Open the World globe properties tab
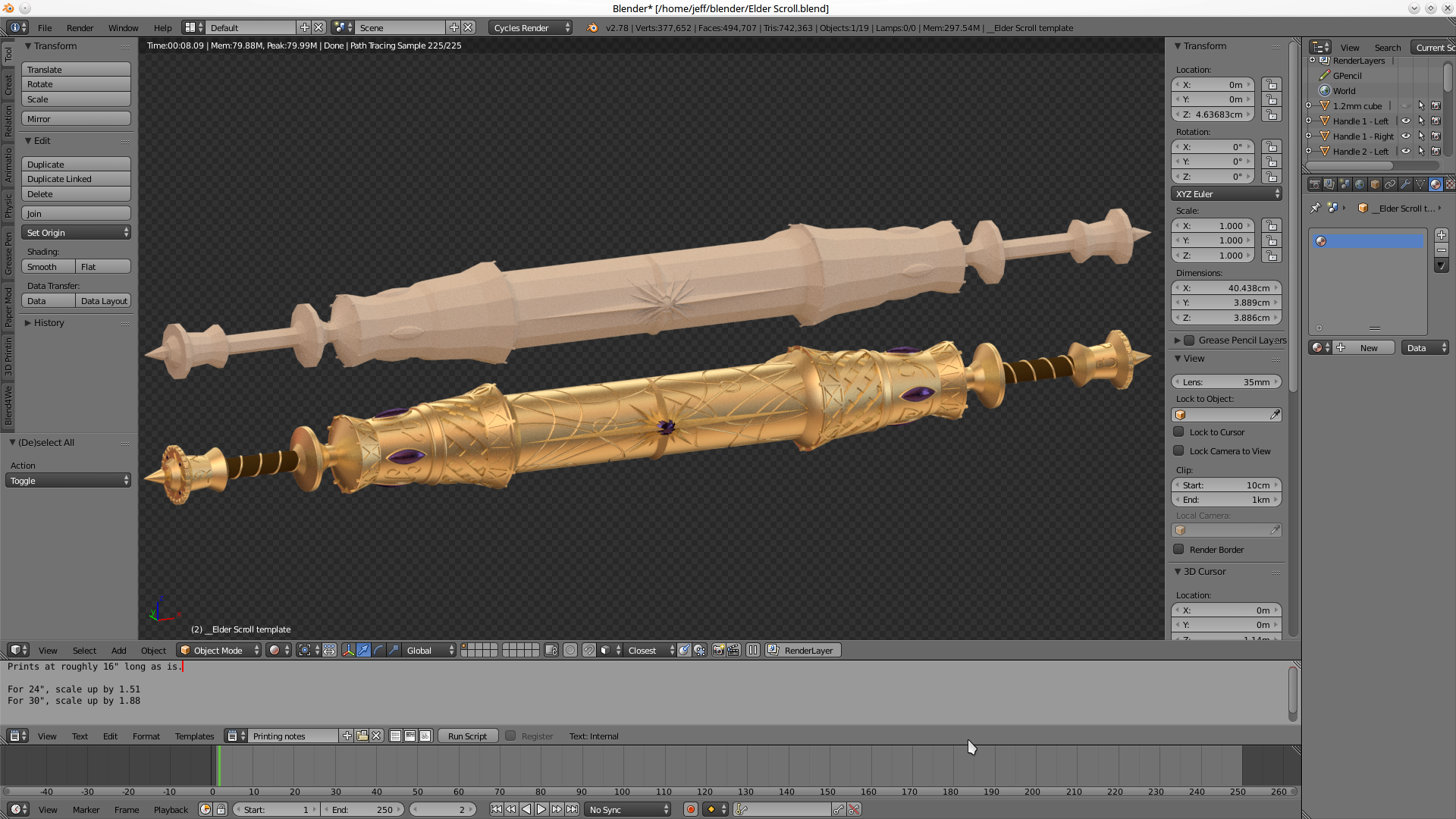 (x=1359, y=184)
